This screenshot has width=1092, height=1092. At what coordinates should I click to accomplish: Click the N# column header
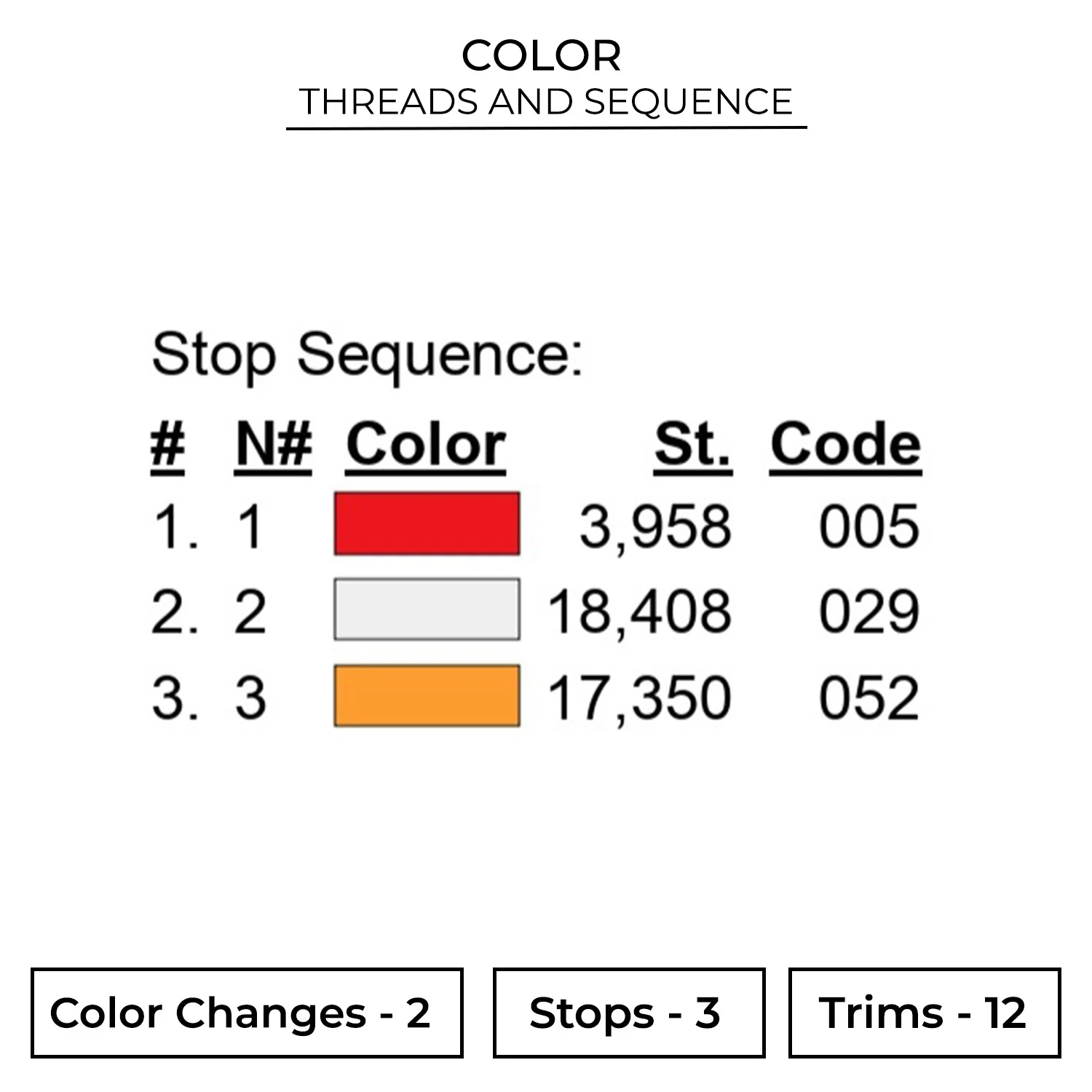[274, 445]
